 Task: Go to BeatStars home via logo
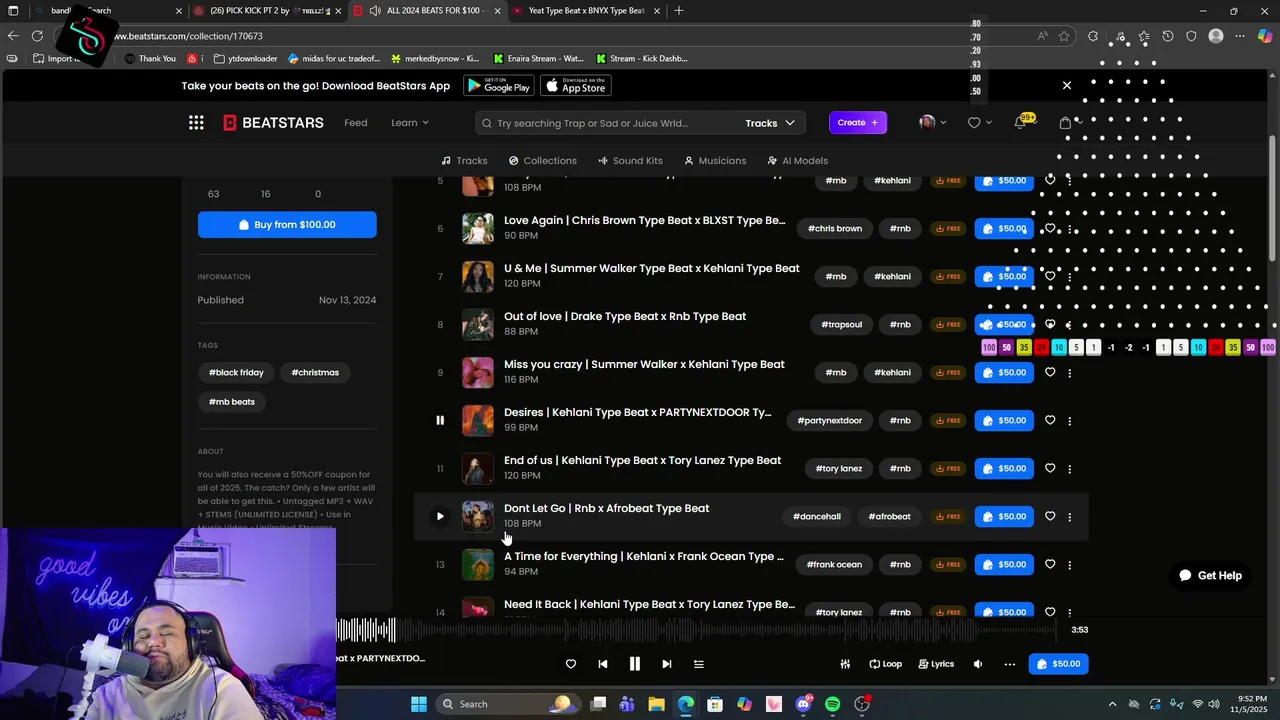click(x=273, y=122)
